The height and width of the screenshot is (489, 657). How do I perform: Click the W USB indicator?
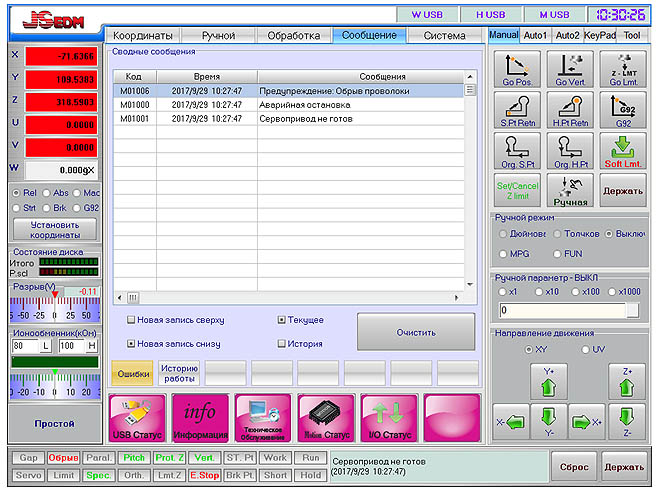coord(427,15)
